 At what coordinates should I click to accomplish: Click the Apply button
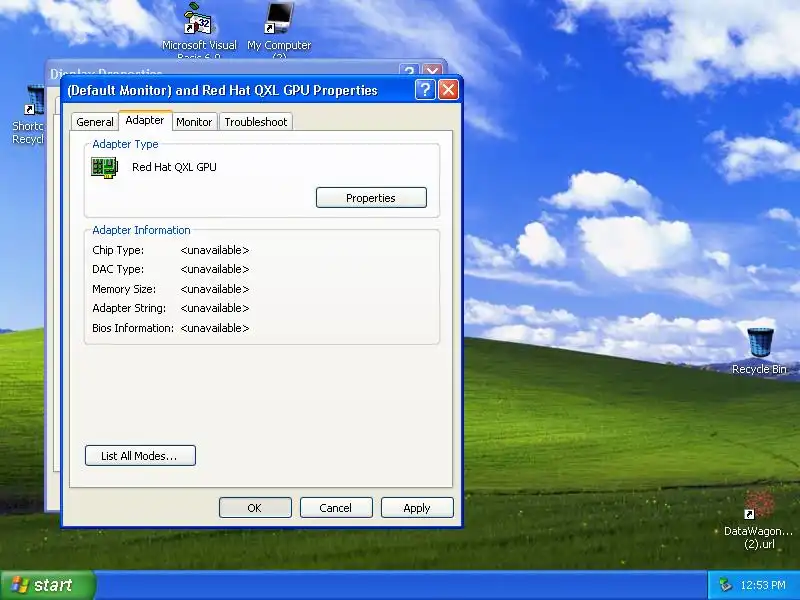coord(417,508)
